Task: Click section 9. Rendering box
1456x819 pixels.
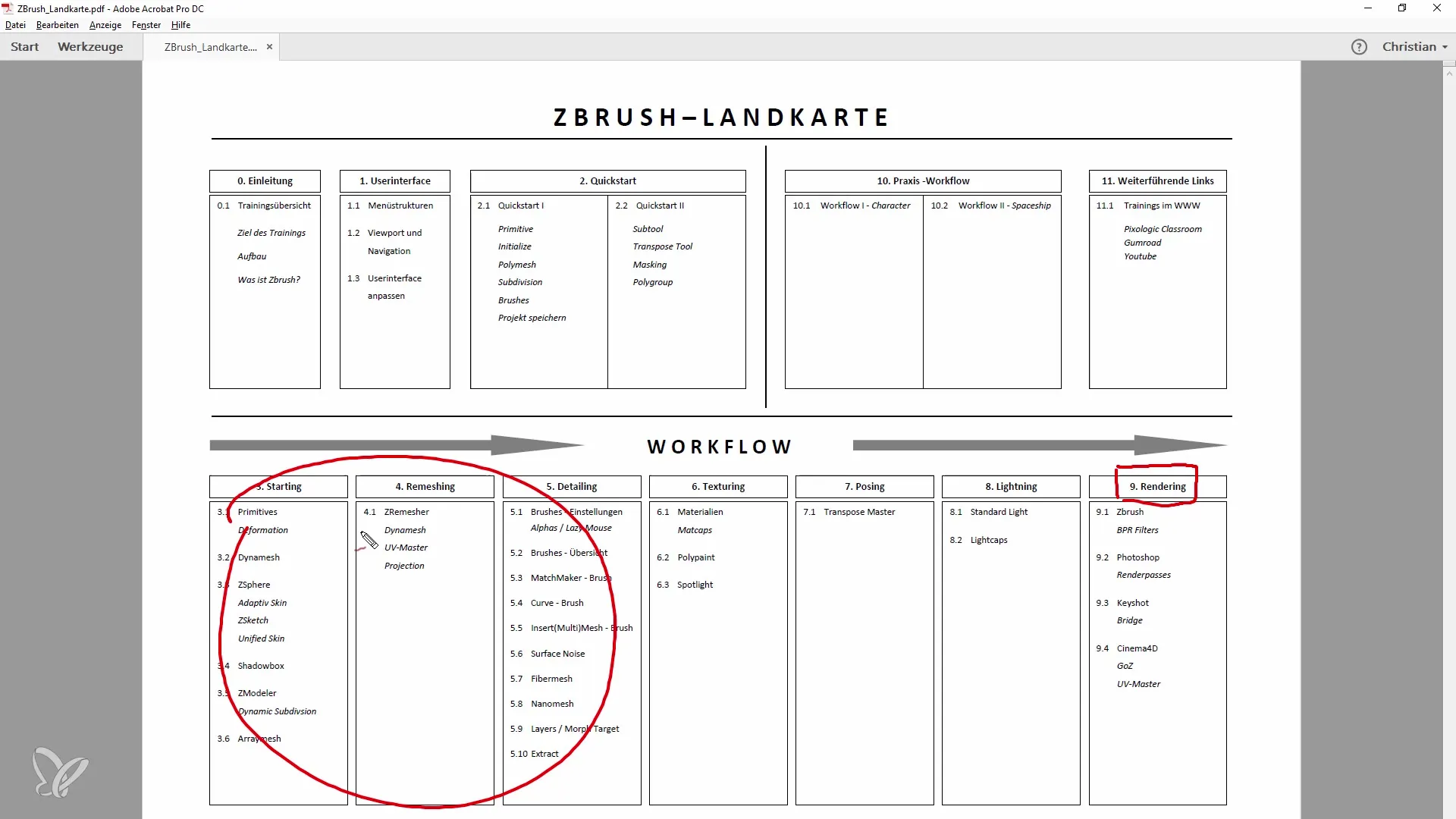Action: pos(1157,486)
